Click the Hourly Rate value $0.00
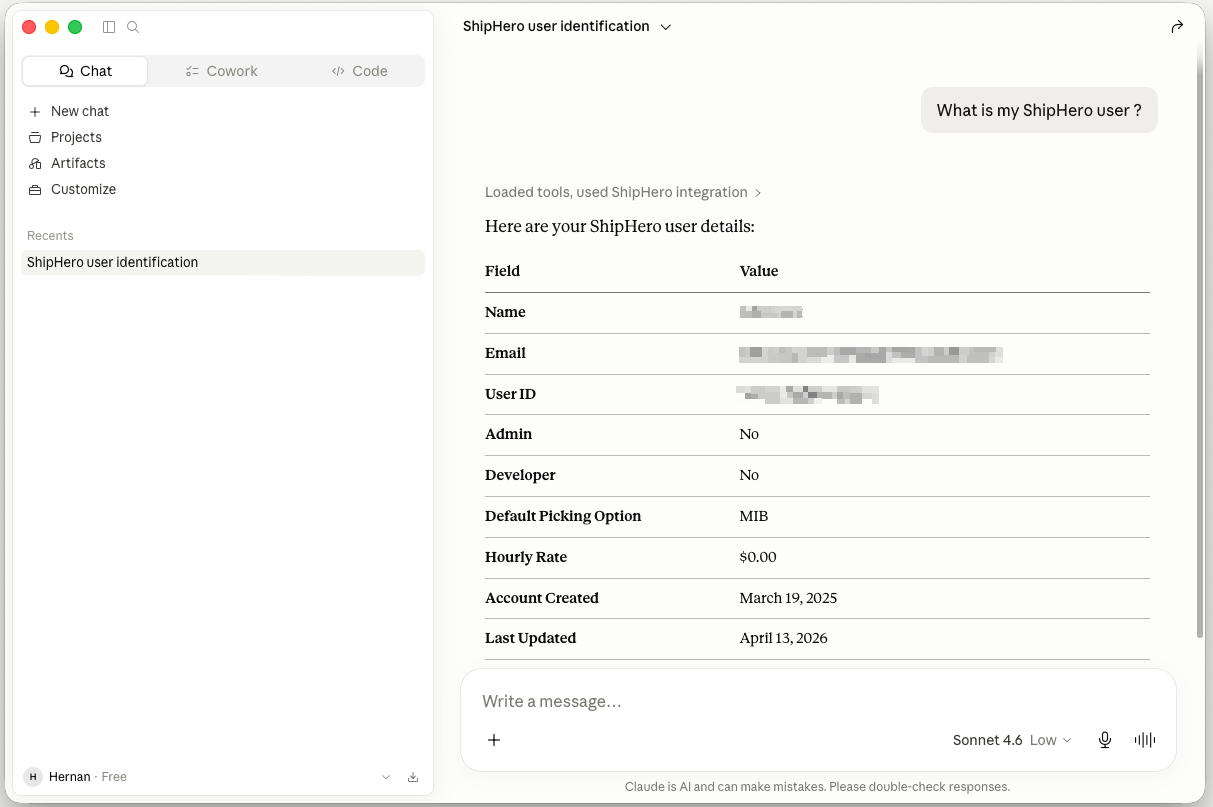1213x807 pixels. coord(758,557)
